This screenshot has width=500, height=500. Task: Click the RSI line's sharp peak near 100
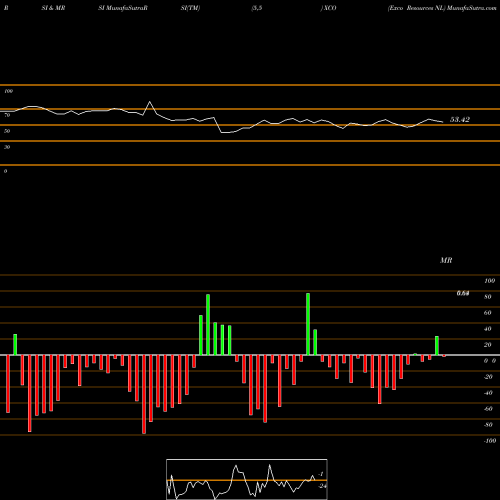[x=150, y=102]
